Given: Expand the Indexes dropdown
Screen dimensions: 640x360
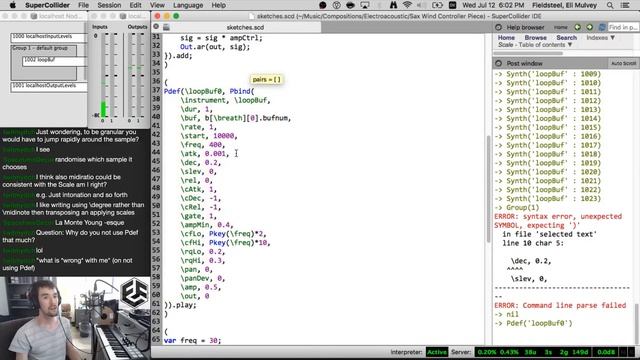Looking at the screenshot, I should tap(600, 38).
